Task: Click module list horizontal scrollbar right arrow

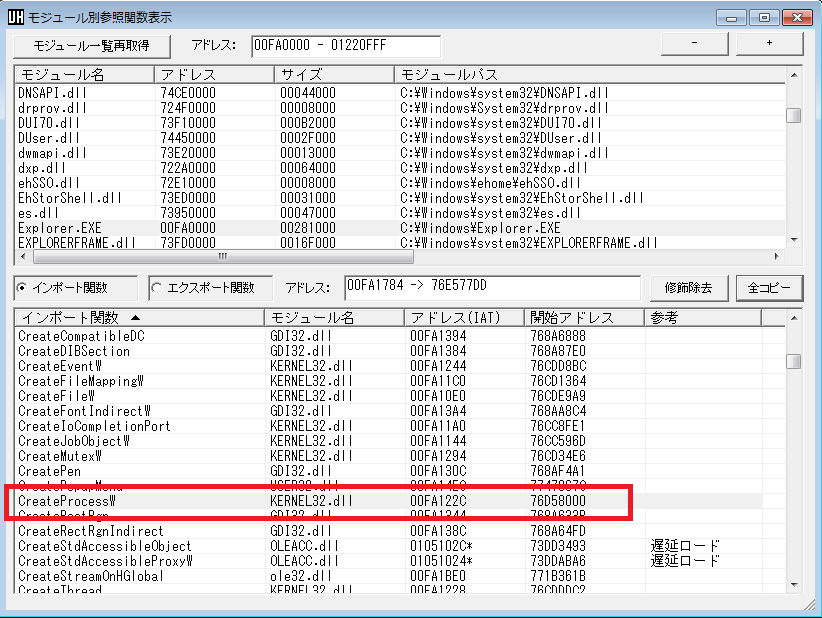Action: 777,256
